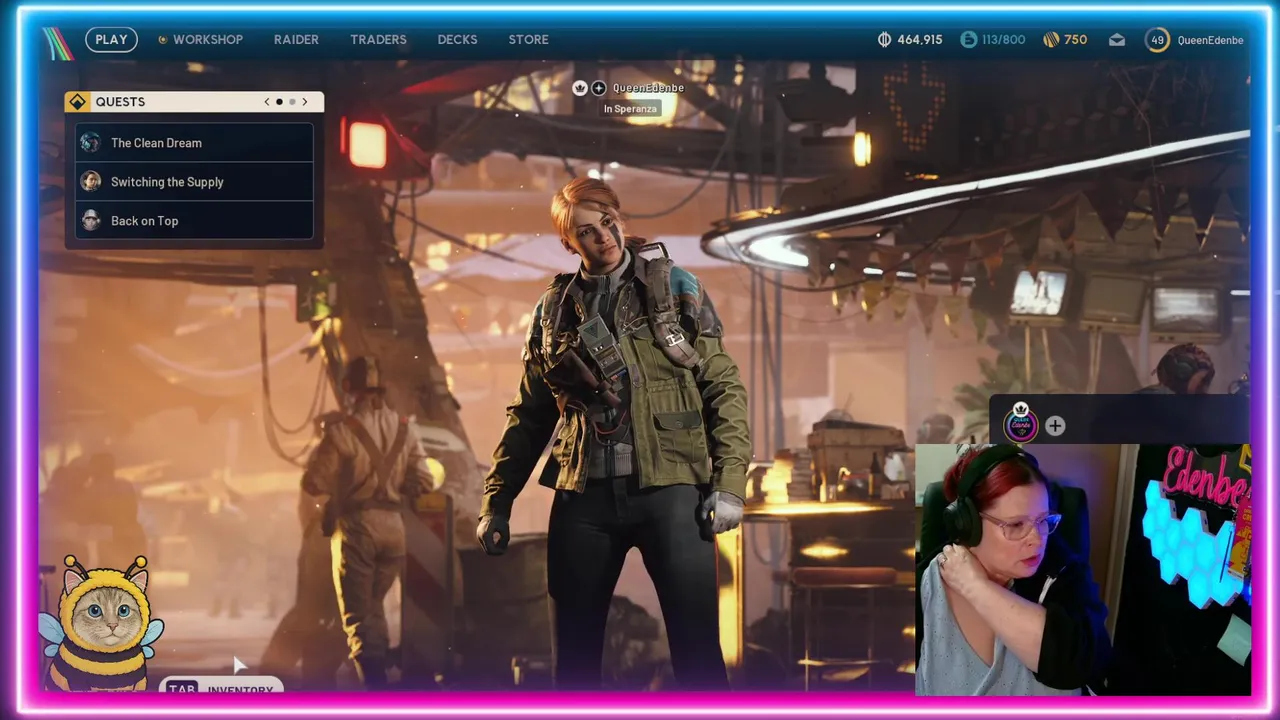This screenshot has height=720, width=1280.
Task: Open the STORE tab
Action: click(528, 40)
